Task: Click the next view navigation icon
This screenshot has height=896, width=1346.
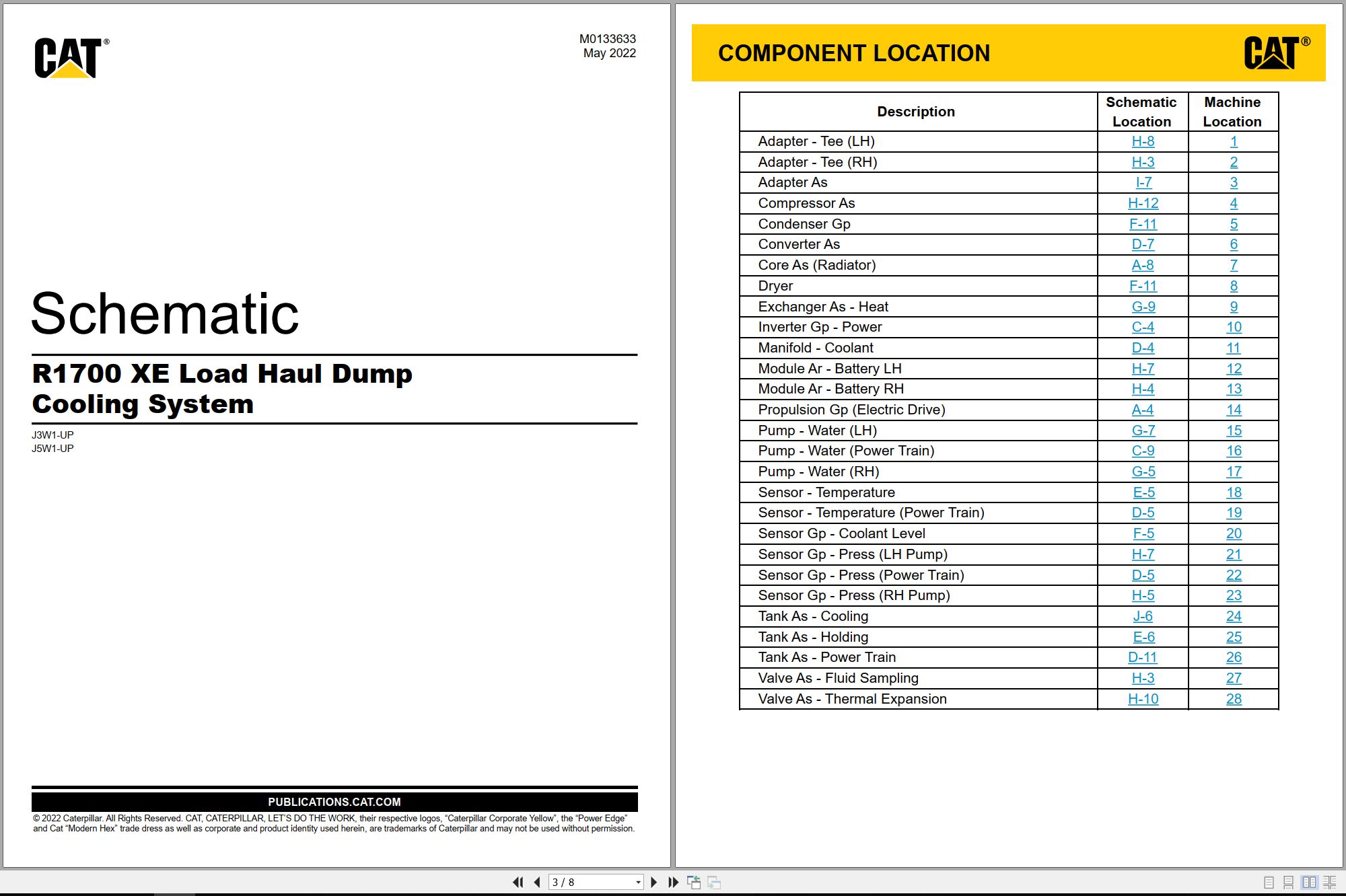Action: (714, 882)
